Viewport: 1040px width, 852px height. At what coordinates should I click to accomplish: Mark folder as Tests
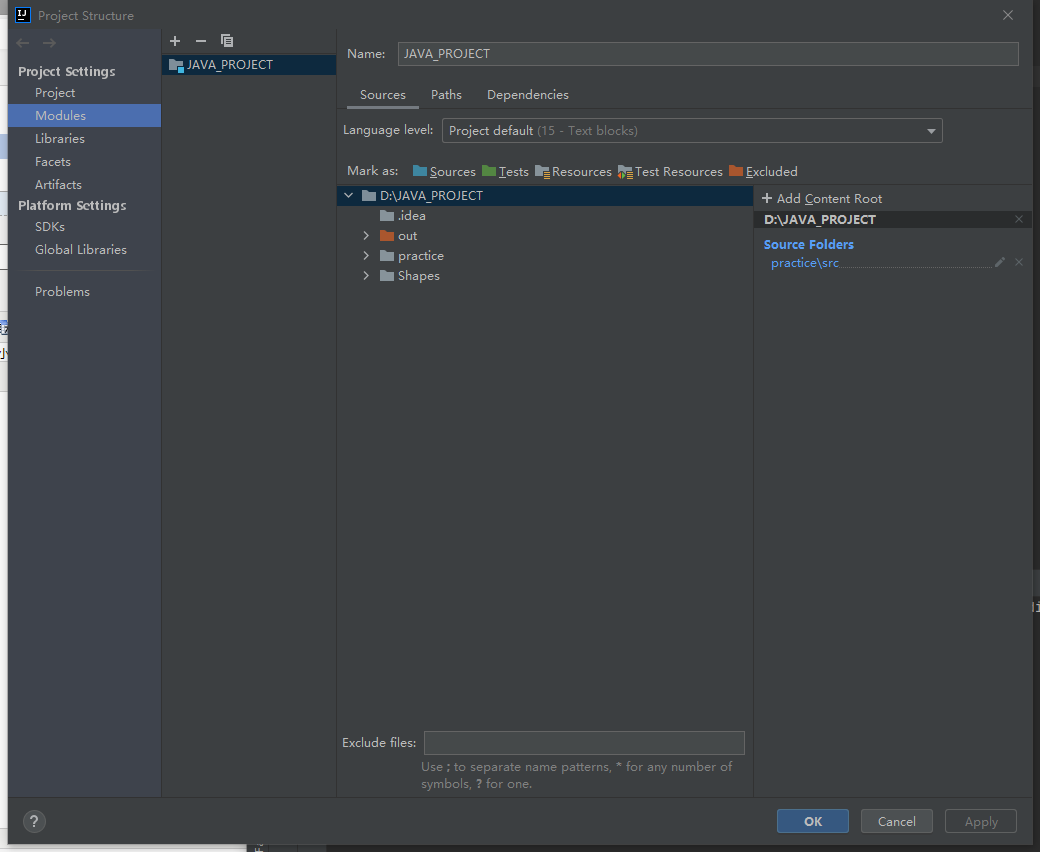505,172
